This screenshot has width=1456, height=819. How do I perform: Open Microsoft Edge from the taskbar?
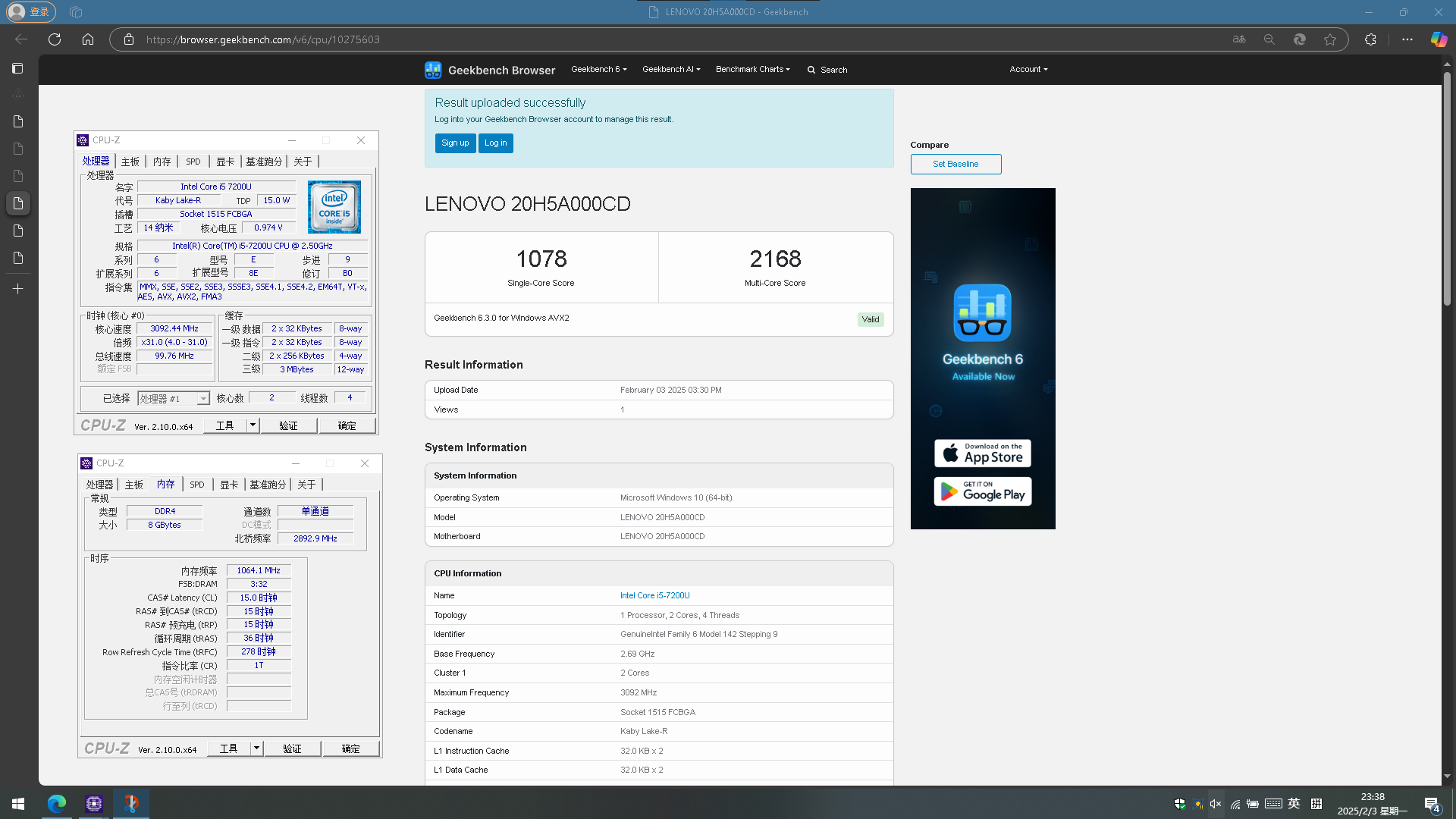(57, 803)
